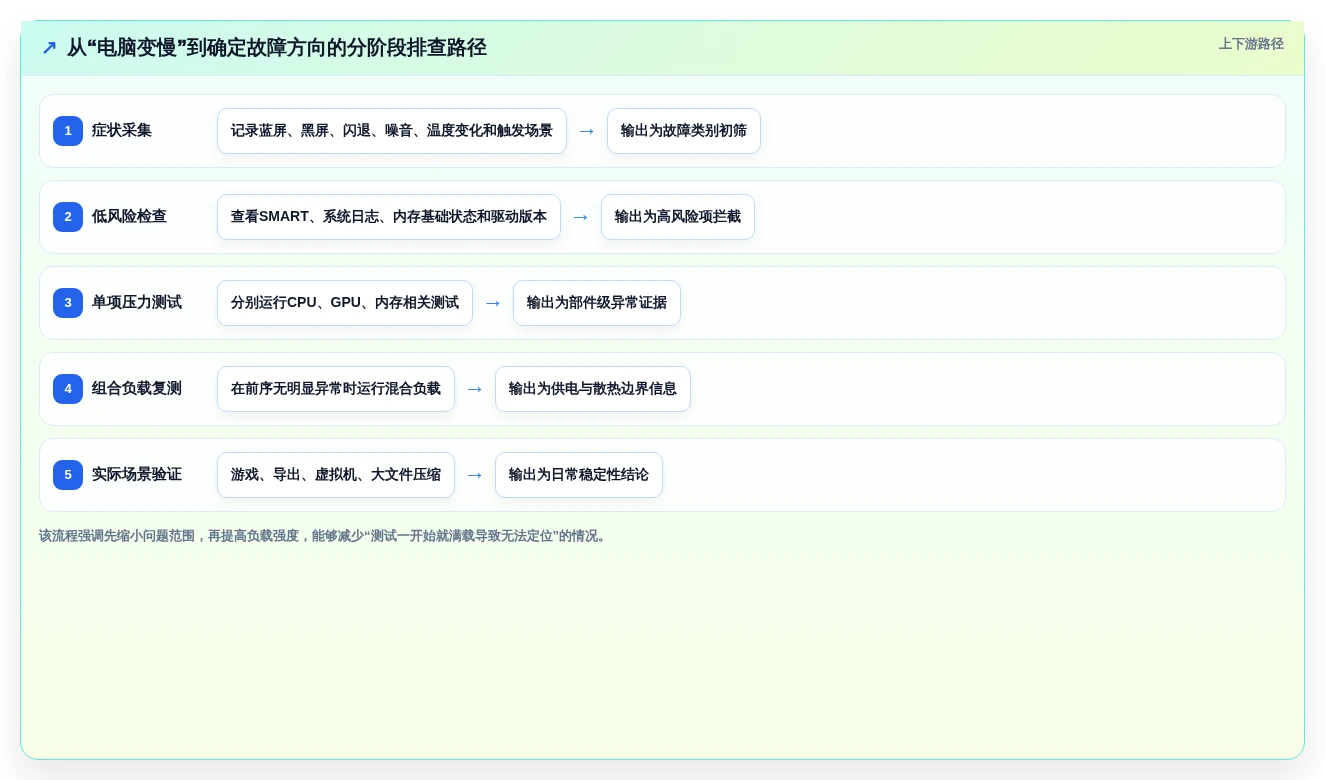The height and width of the screenshot is (780, 1325).
Task: Open the 在前序无明显异常时运行混合负载 box
Action: pos(336,389)
